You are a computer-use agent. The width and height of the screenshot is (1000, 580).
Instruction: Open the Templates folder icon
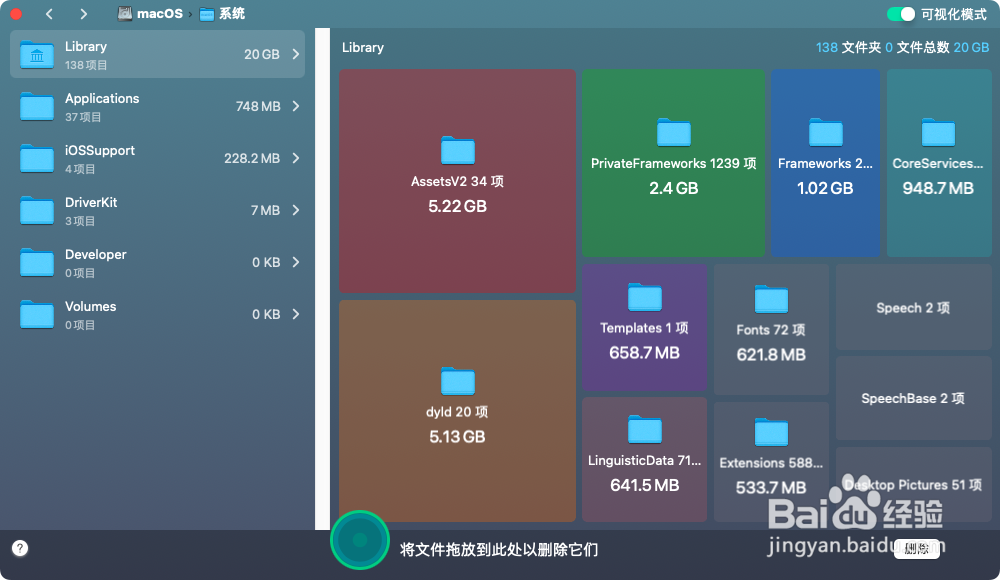[643, 298]
